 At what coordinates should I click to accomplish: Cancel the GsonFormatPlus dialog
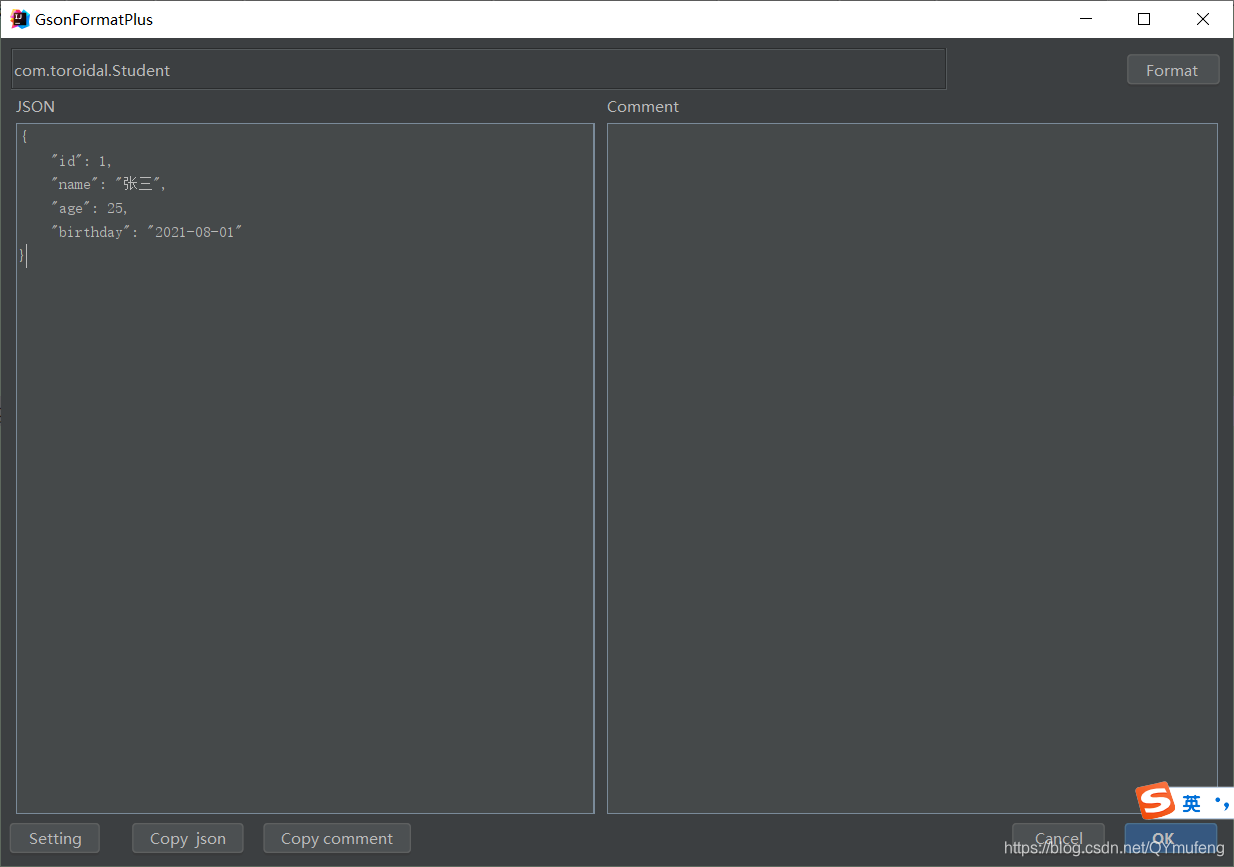tap(1058, 838)
